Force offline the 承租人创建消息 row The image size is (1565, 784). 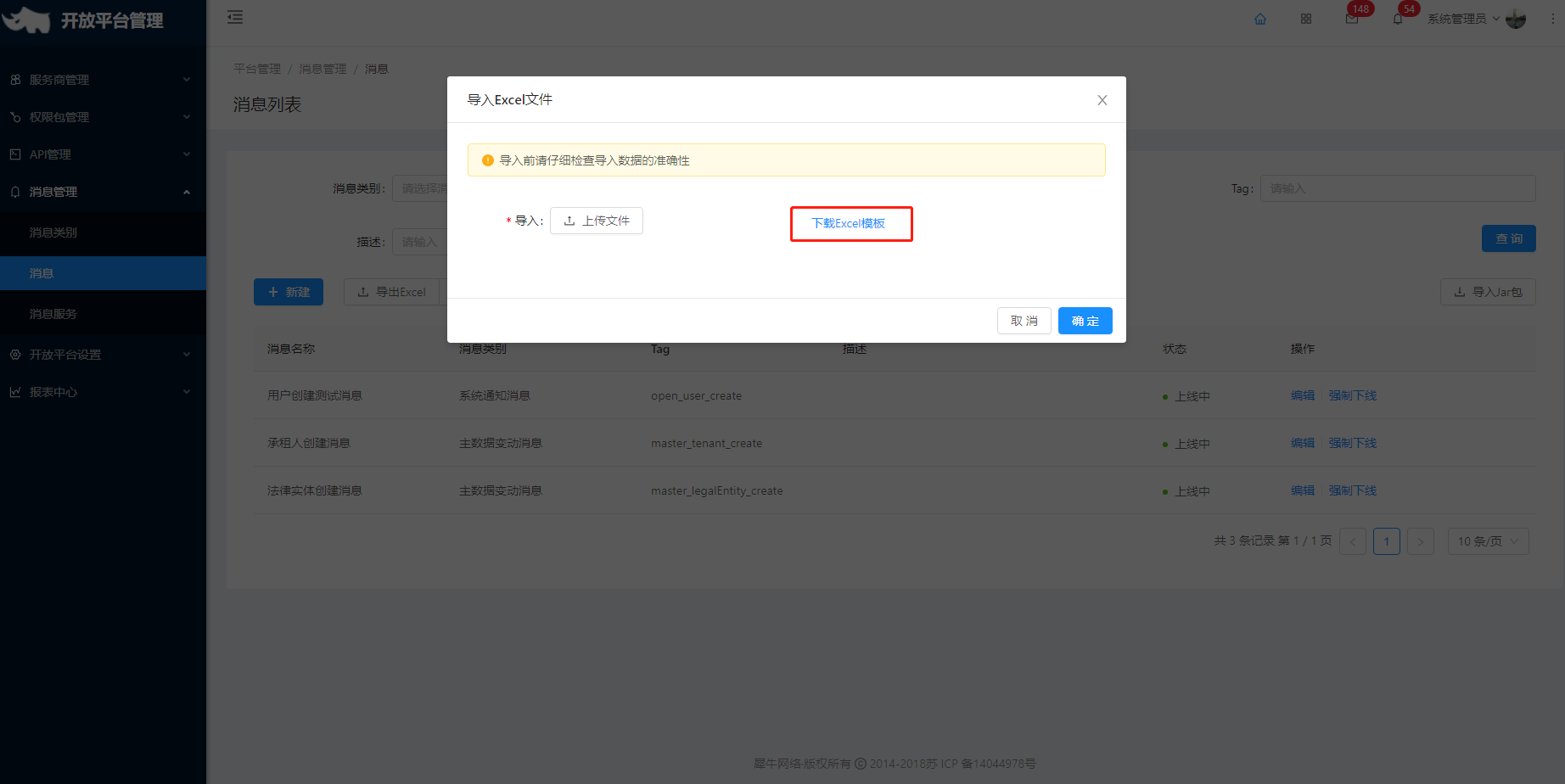coord(1353,443)
